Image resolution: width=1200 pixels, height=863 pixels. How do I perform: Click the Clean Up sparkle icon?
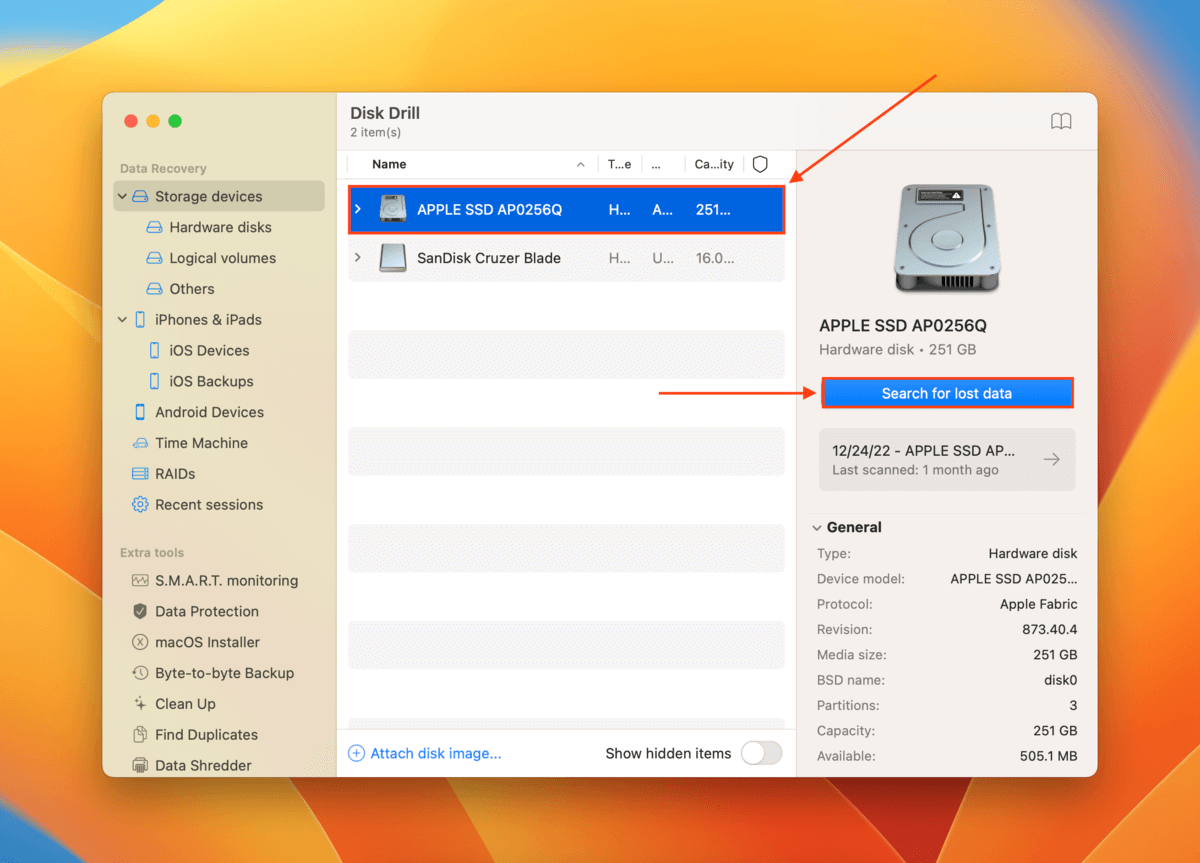tap(140, 704)
